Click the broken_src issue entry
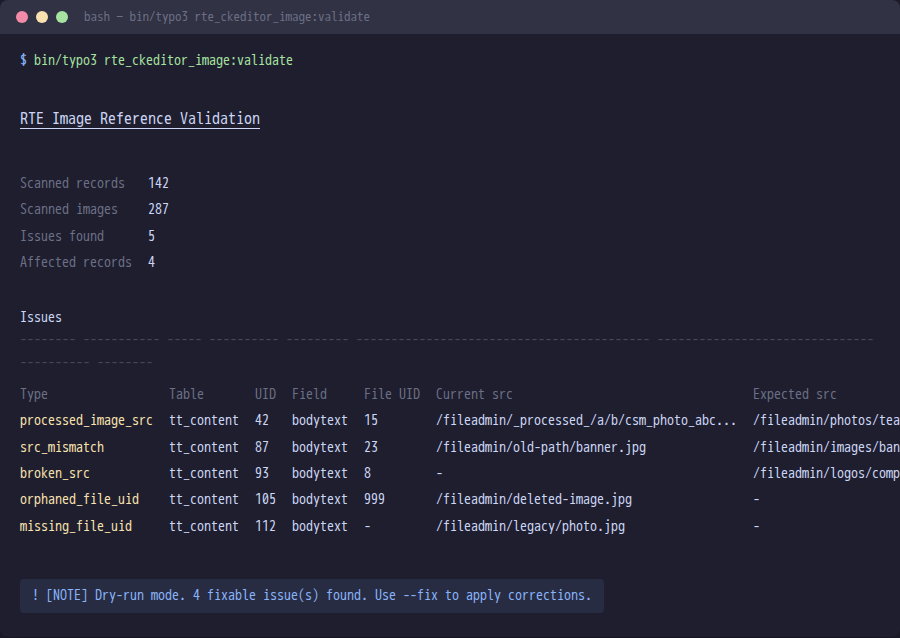The image size is (900, 638). (x=55, y=472)
